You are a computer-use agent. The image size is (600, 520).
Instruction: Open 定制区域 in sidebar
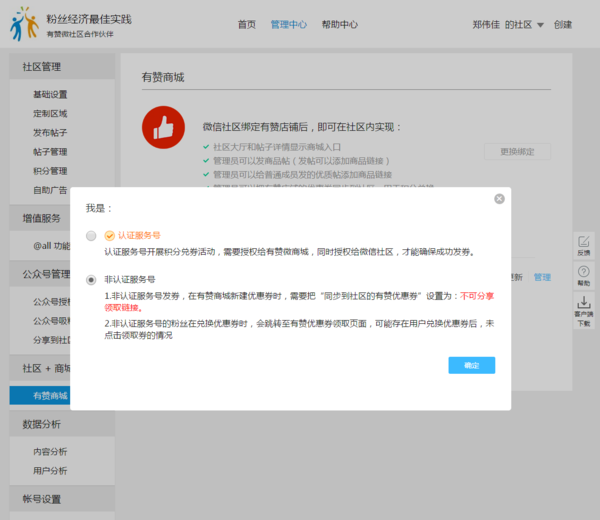coord(50,114)
